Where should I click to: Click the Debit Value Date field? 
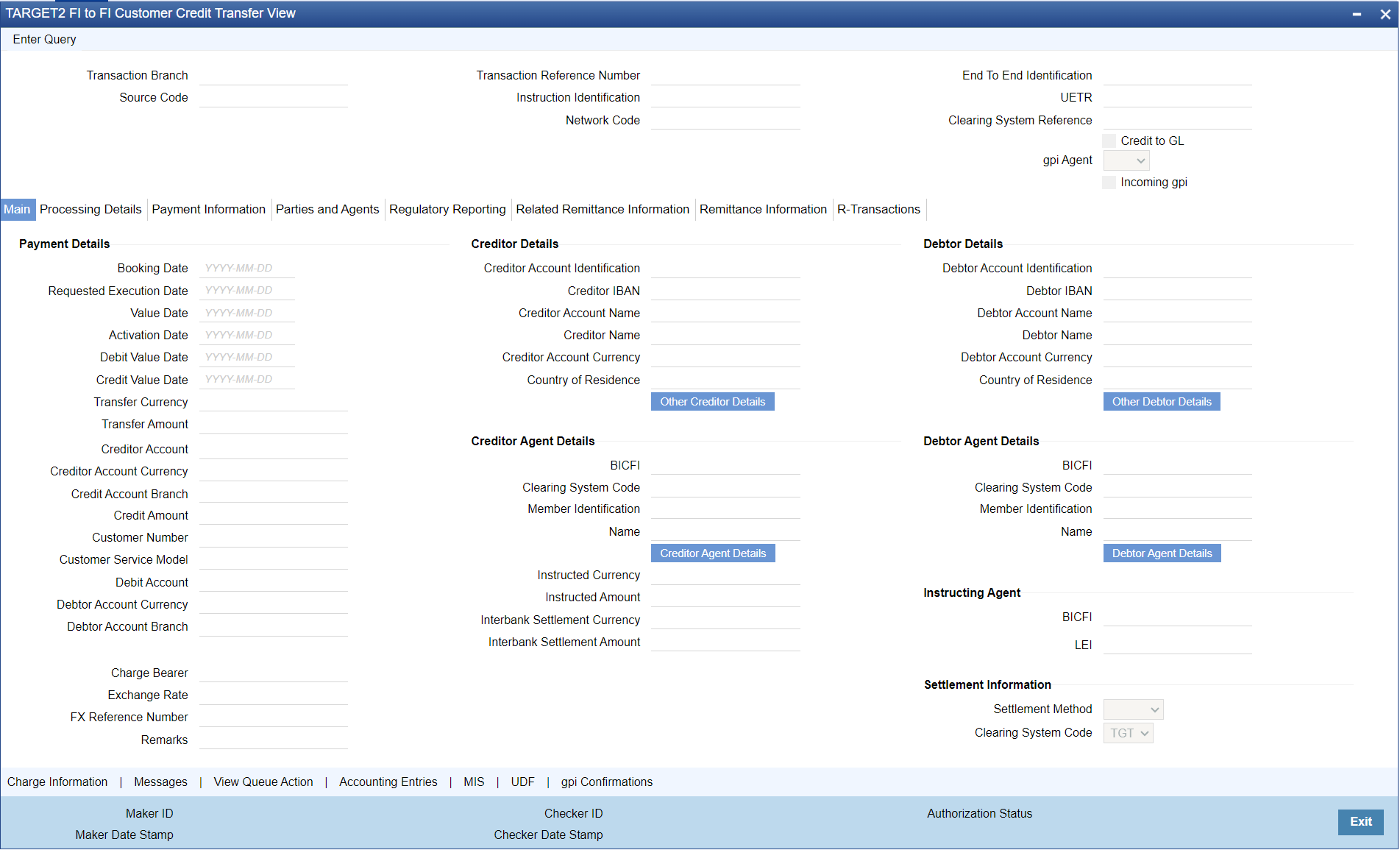pos(247,358)
